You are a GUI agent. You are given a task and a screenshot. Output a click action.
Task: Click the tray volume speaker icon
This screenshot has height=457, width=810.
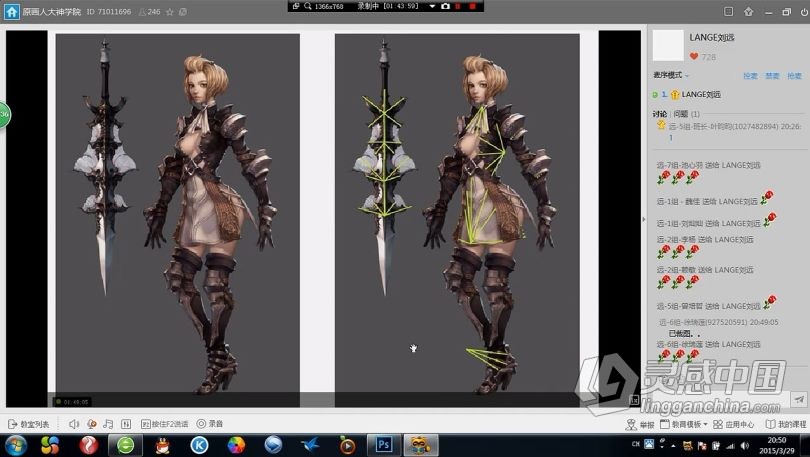pyautogui.click(x=744, y=446)
